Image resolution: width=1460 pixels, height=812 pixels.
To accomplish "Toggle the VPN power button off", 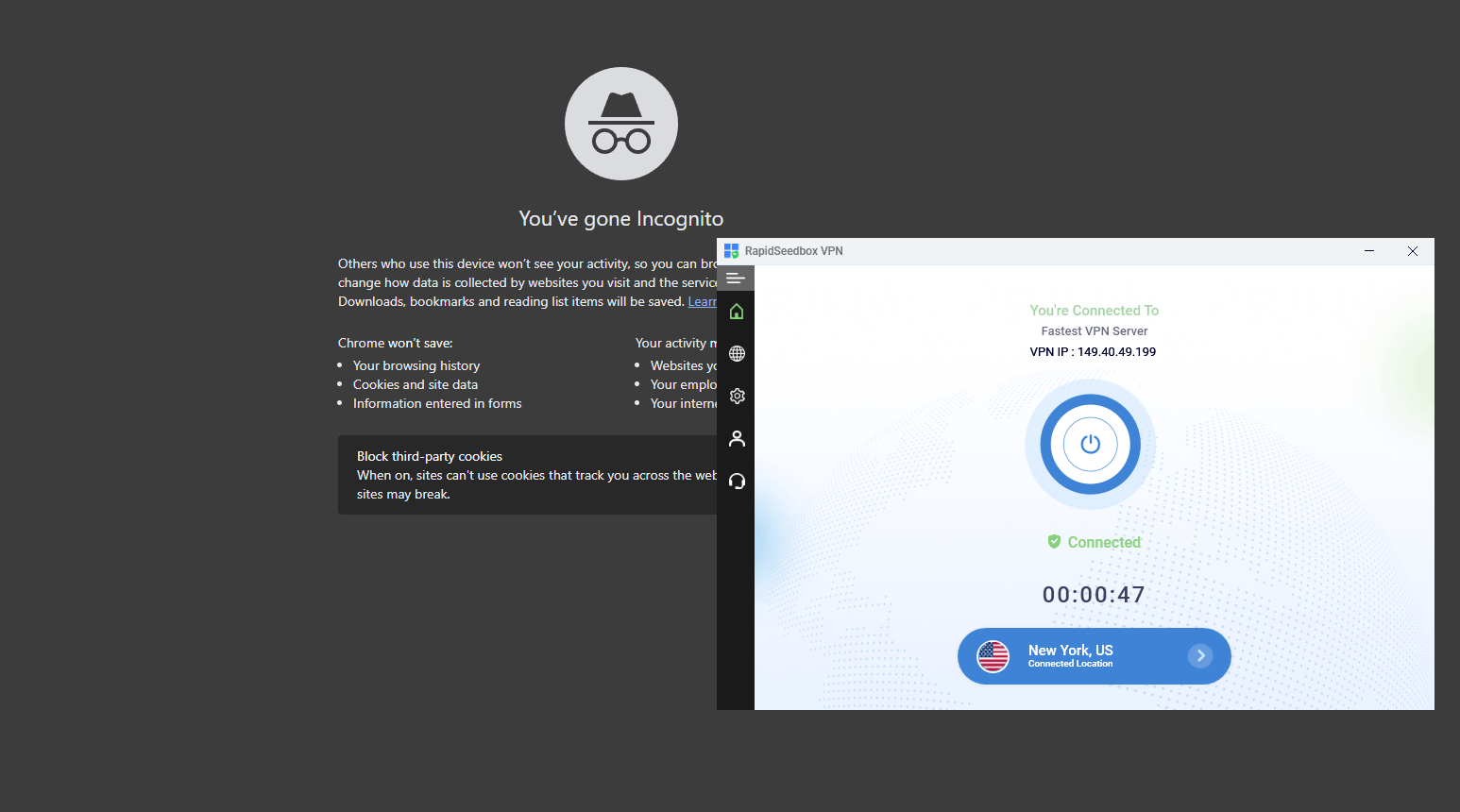I will (1091, 444).
